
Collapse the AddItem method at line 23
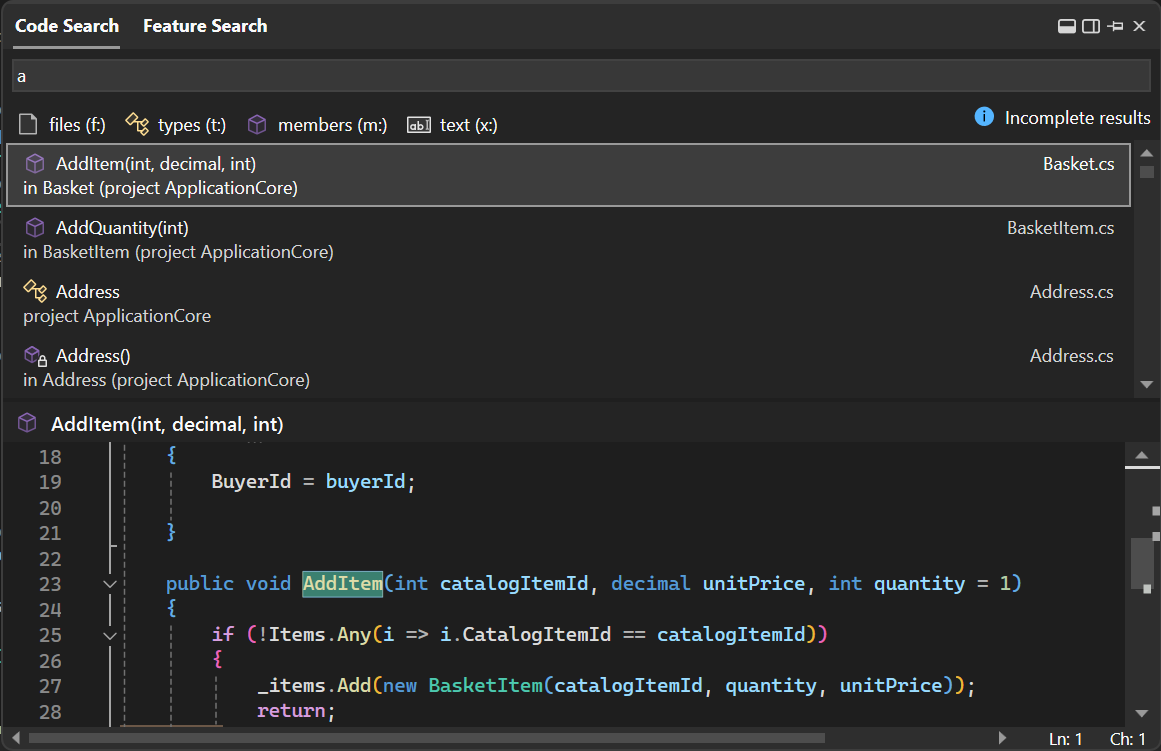[x=110, y=584]
